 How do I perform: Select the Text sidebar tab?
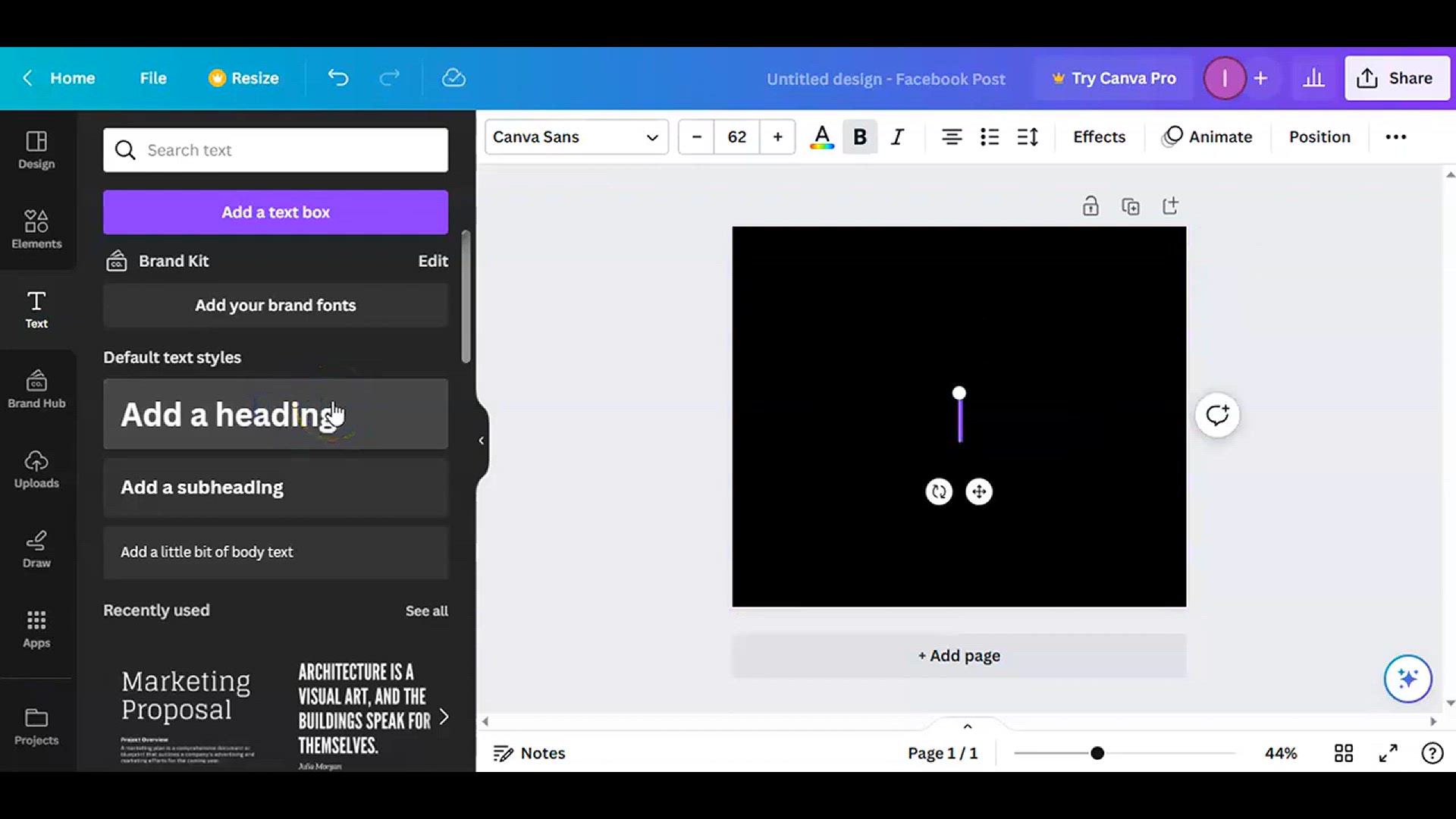pos(36,309)
